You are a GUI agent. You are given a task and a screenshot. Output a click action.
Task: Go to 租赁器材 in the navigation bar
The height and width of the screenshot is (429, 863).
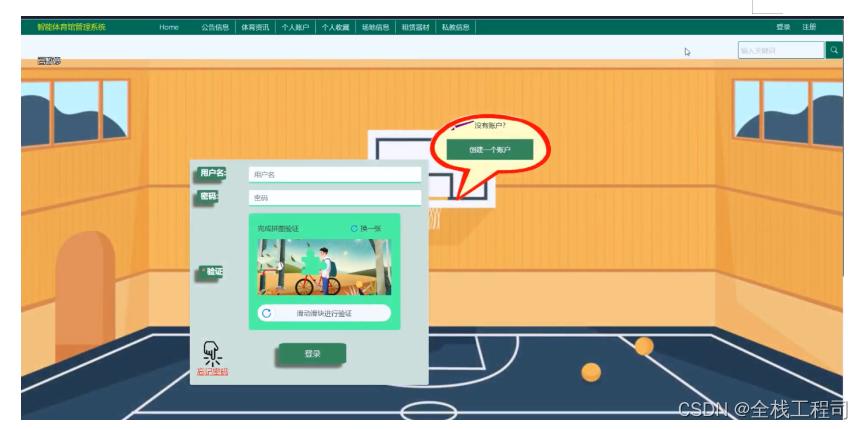pos(416,27)
